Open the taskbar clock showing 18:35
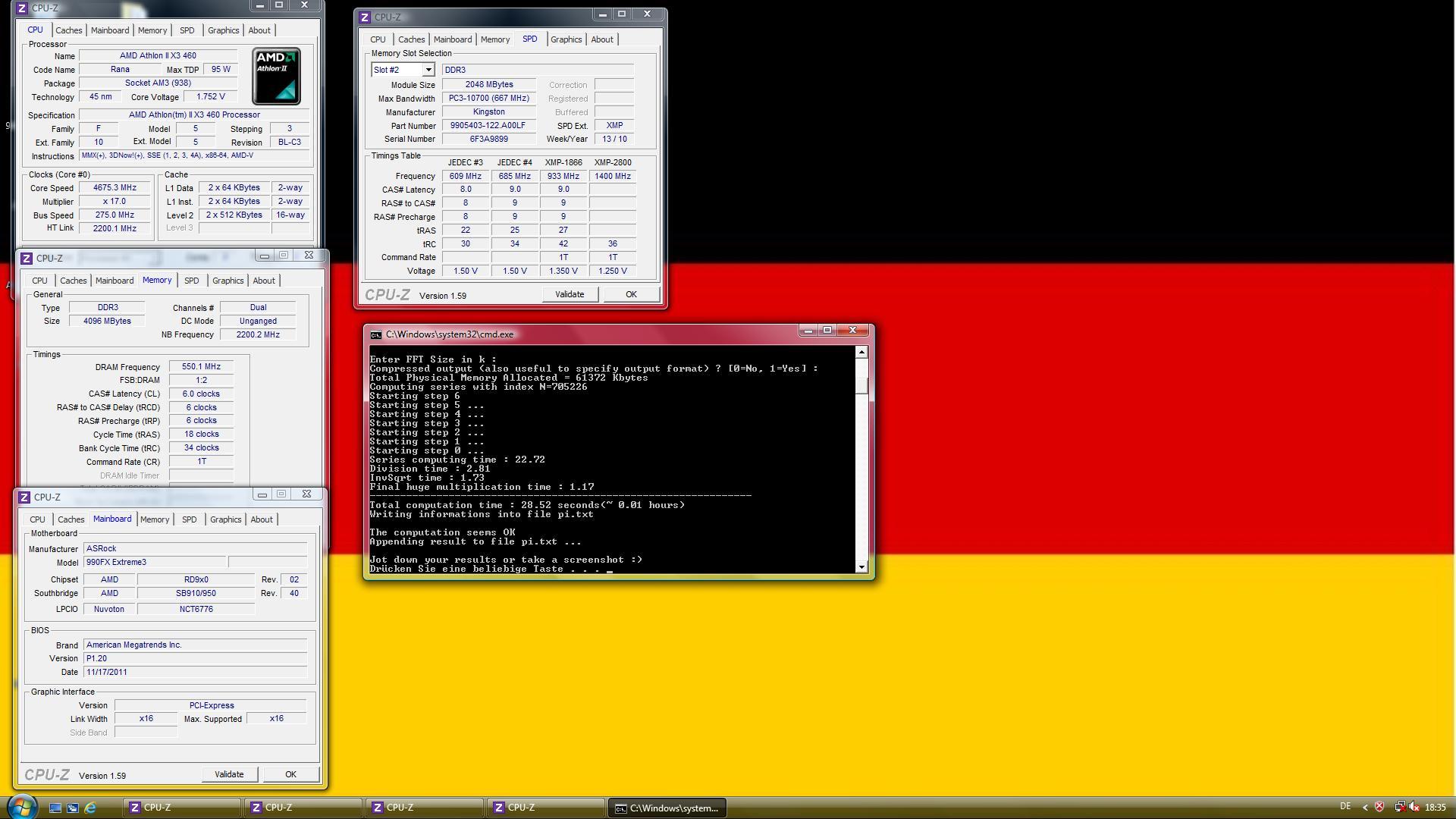Image resolution: width=1456 pixels, height=819 pixels. coord(1435,808)
